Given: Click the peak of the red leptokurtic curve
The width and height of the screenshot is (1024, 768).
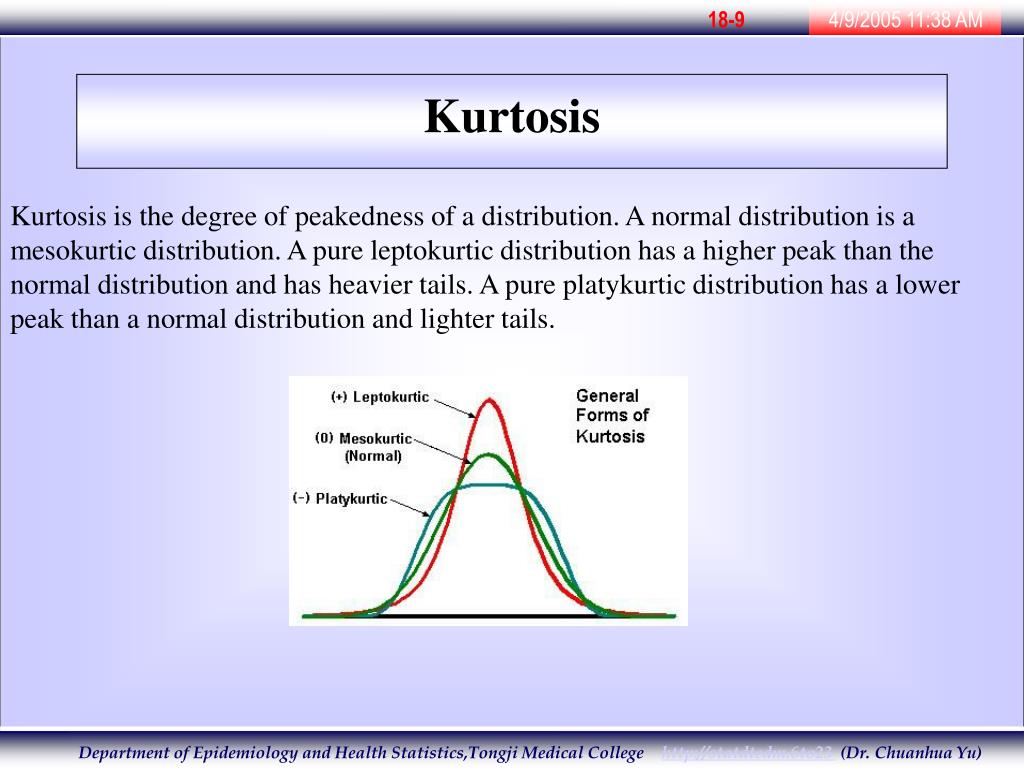Looking at the screenshot, I should tap(490, 400).
